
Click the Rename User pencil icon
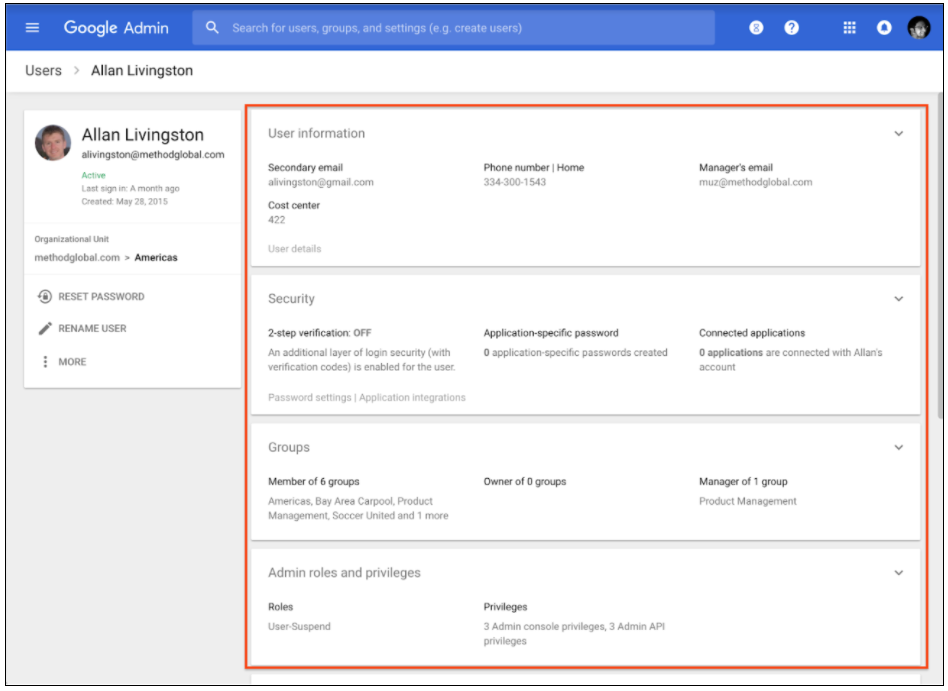click(x=45, y=329)
